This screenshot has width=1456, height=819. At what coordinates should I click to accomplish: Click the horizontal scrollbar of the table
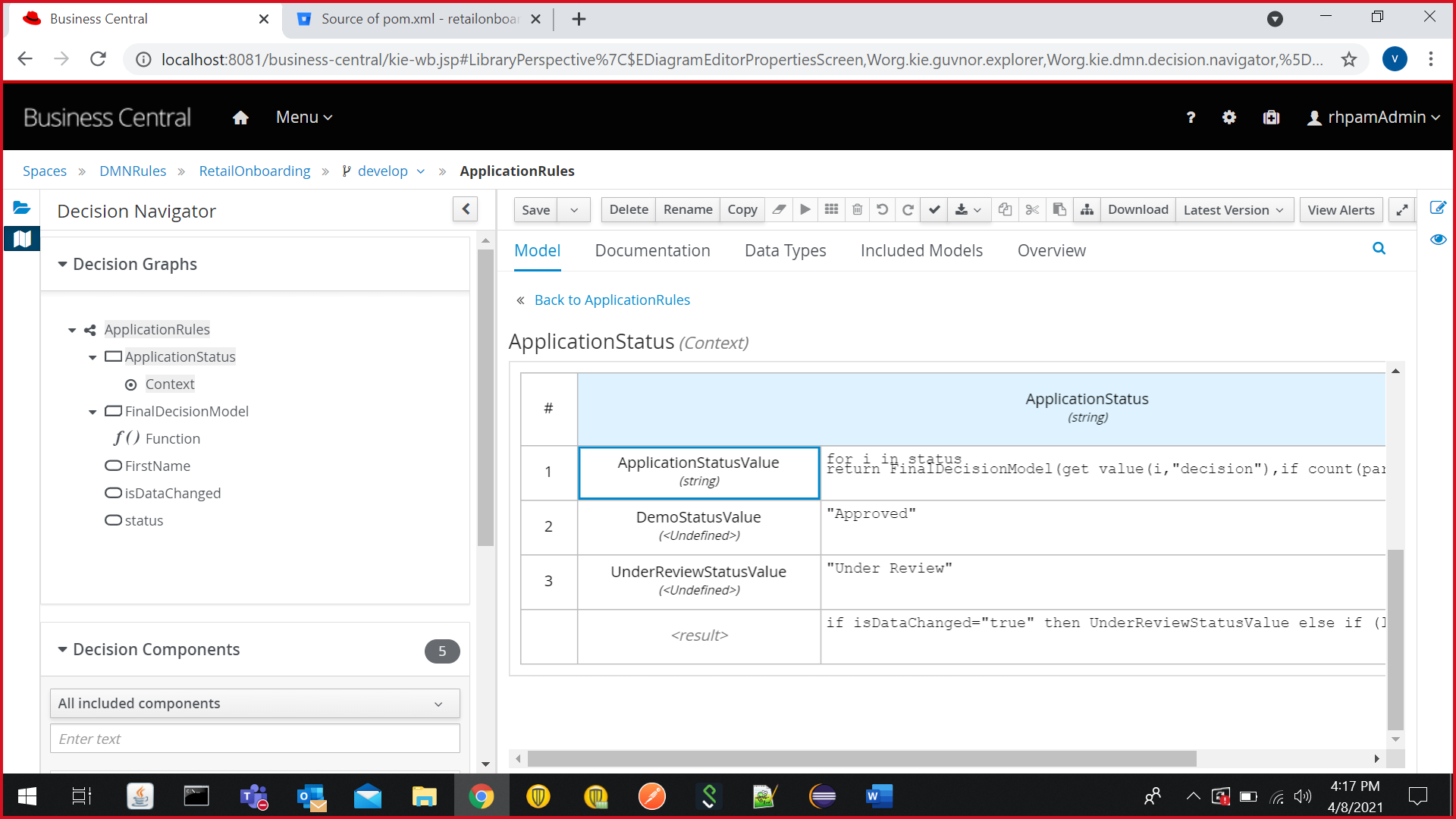pos(861,758)
